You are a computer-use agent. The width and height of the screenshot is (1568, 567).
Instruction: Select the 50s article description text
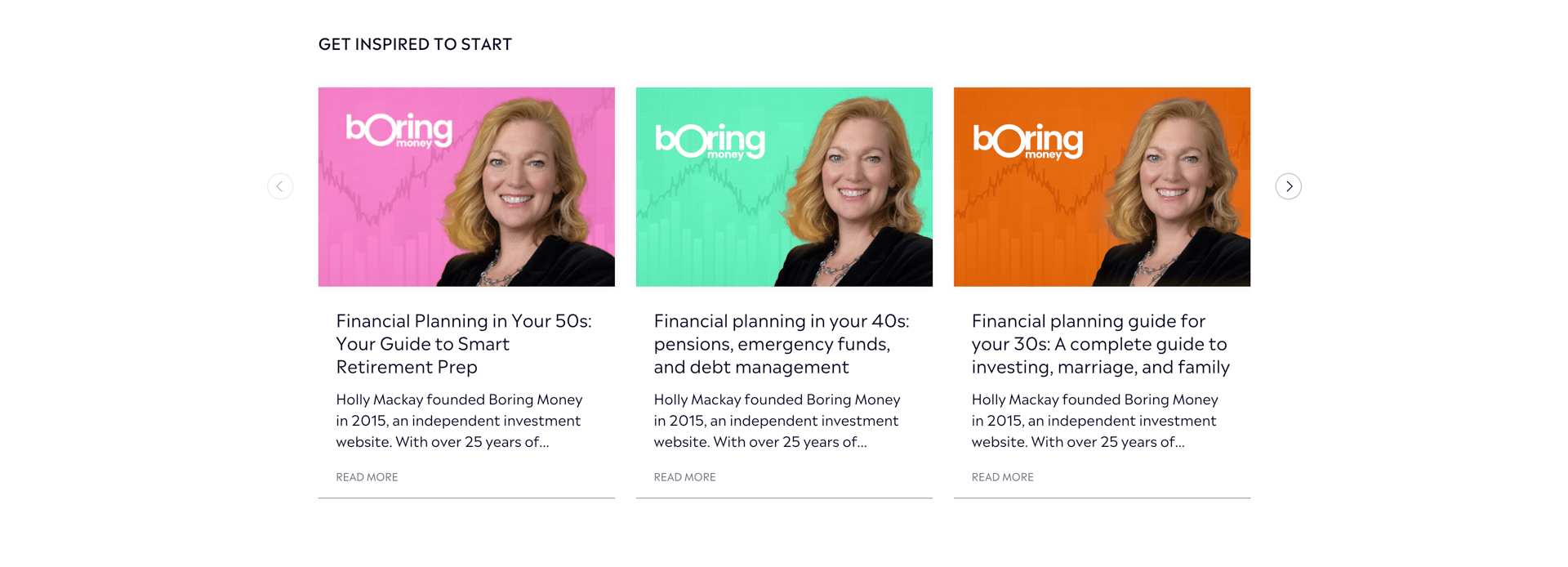(x=459, y=421)
